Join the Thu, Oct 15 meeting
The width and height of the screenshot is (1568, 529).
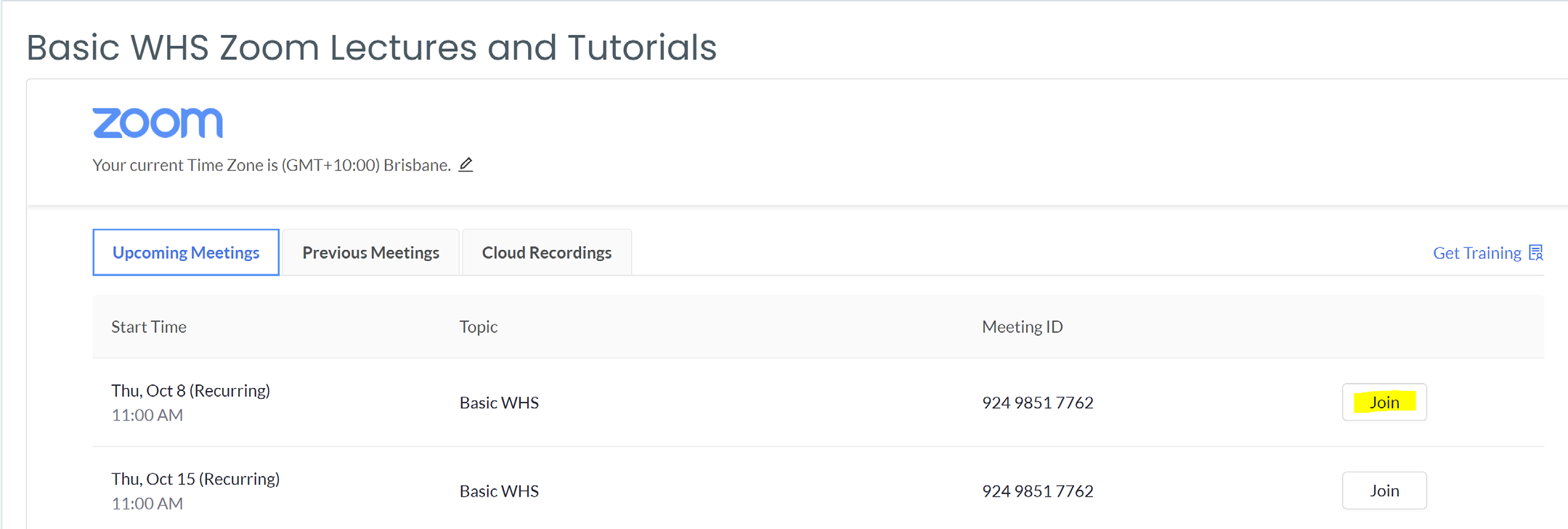[x=1384, y=490]
